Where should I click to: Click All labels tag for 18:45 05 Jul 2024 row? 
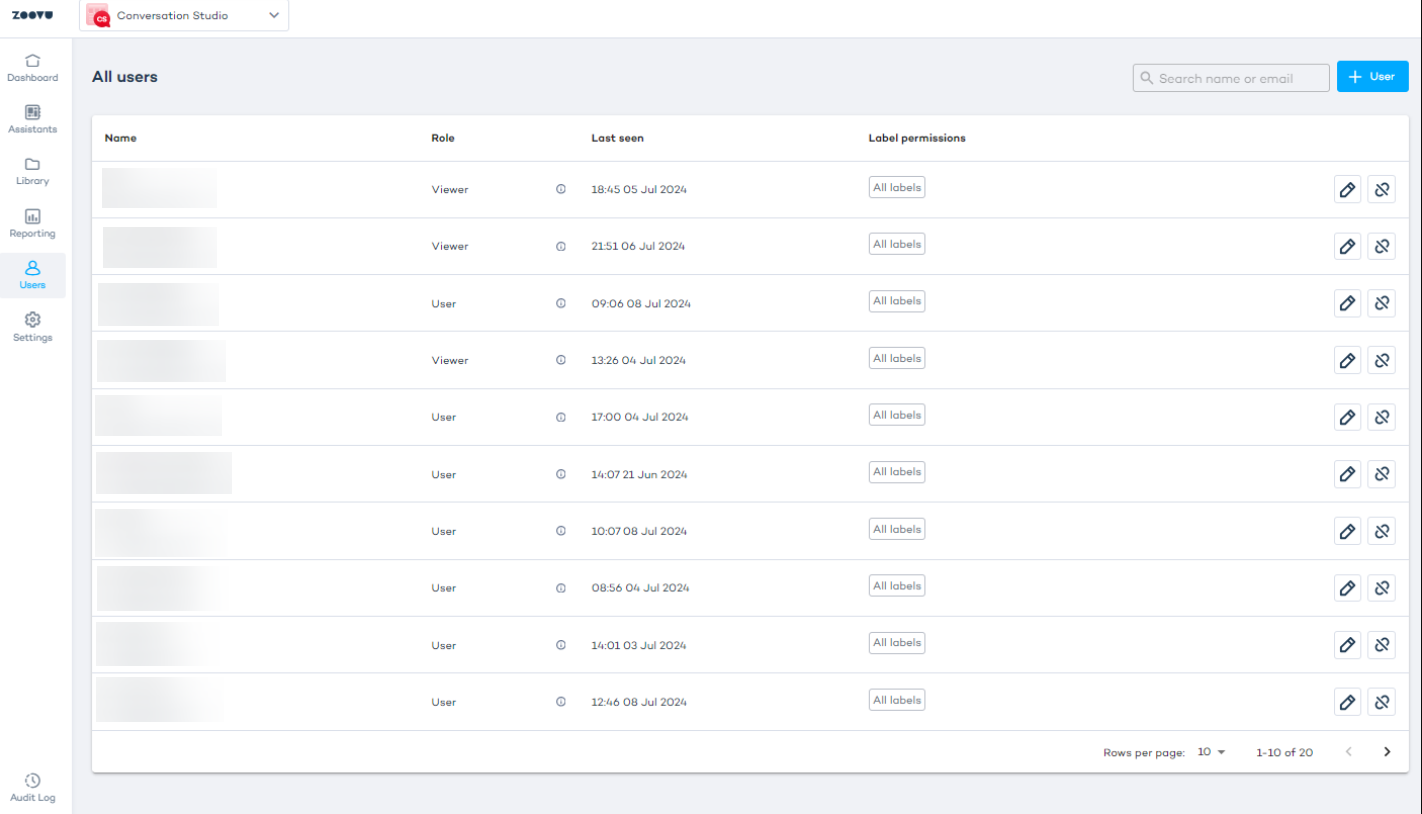pyautogui.click(x=897, y=188)
